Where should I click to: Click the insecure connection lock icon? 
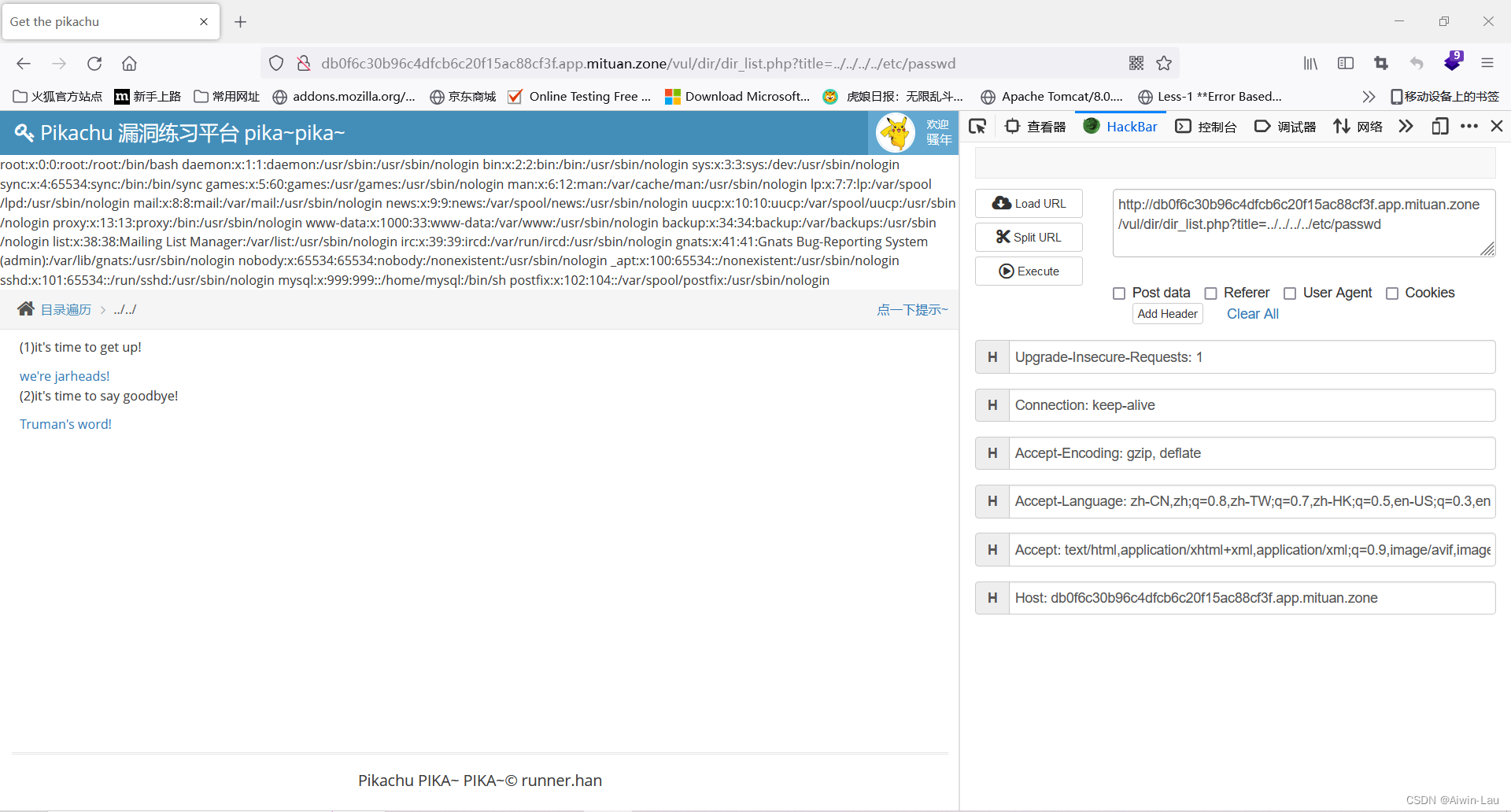pos(303,64)
